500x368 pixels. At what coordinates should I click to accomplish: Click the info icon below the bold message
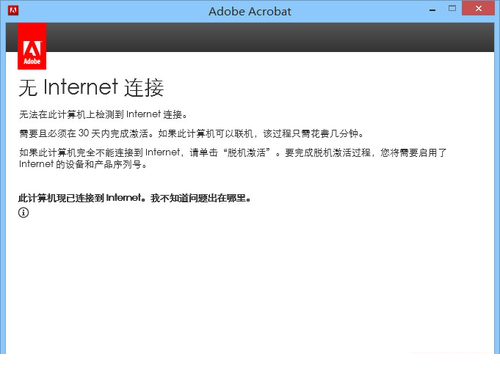[23, 212]
